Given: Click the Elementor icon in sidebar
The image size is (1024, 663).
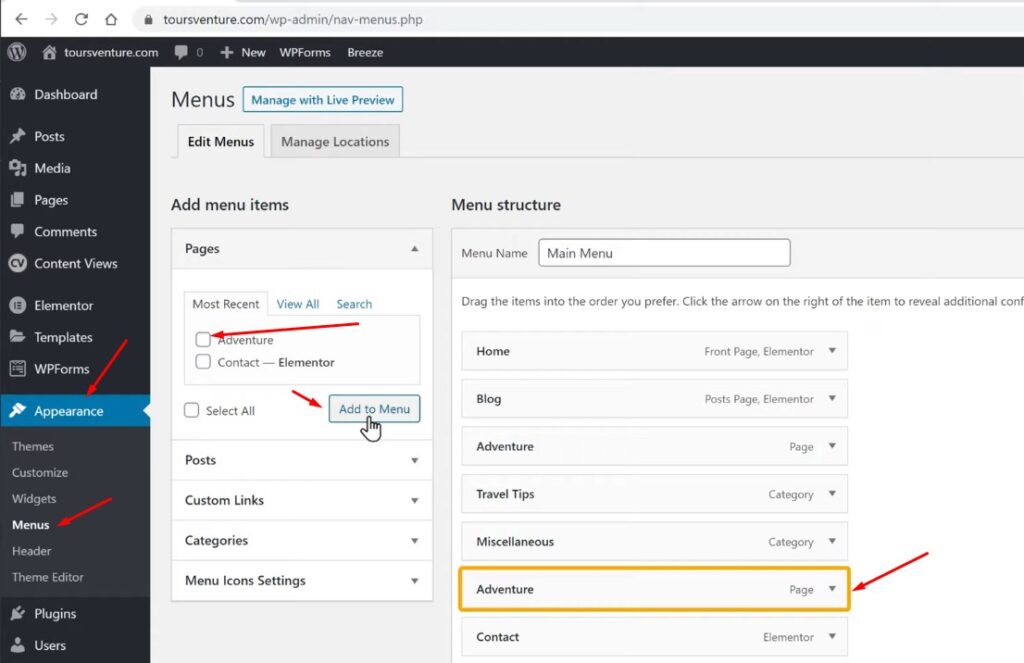Looking at the screenshot, I should pos(17,305).
